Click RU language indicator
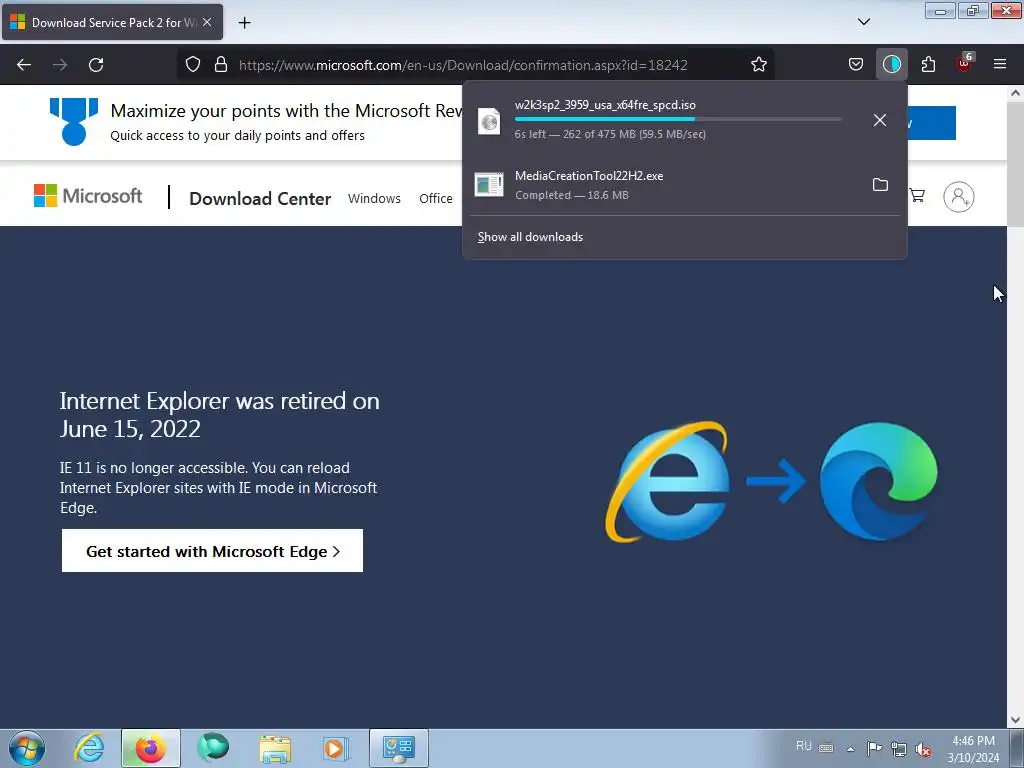Viewport: 1024px width, 768px height. click(804, 746)
